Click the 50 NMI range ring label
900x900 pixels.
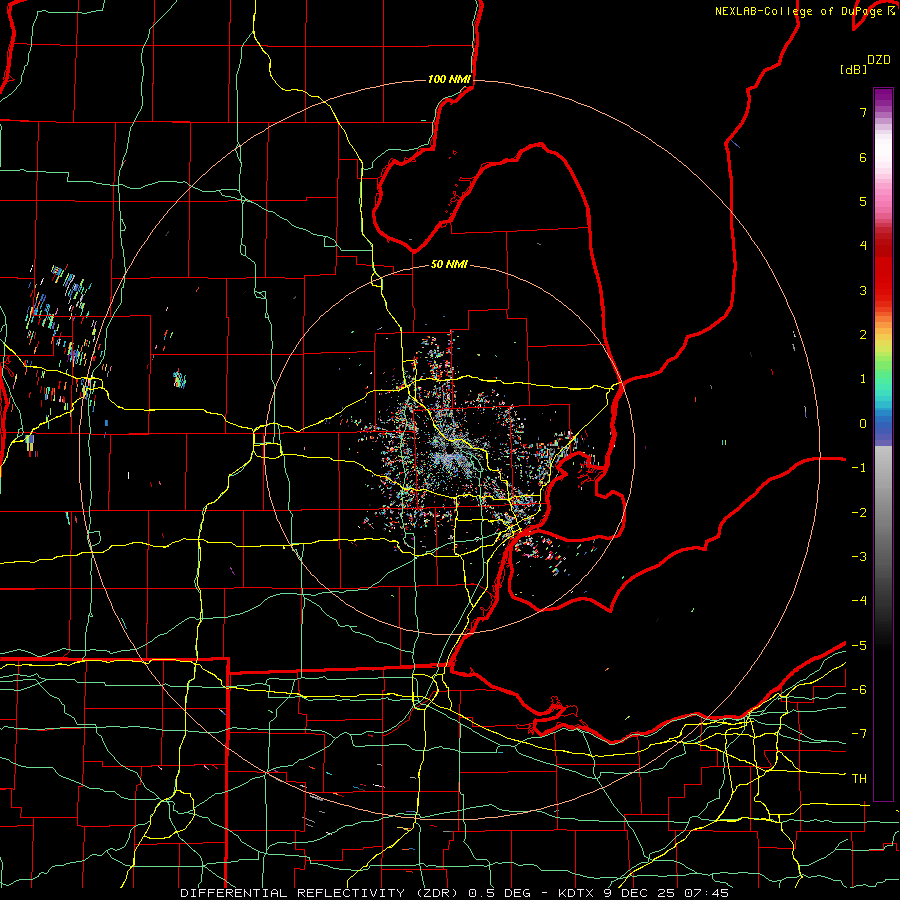(449, 264)
